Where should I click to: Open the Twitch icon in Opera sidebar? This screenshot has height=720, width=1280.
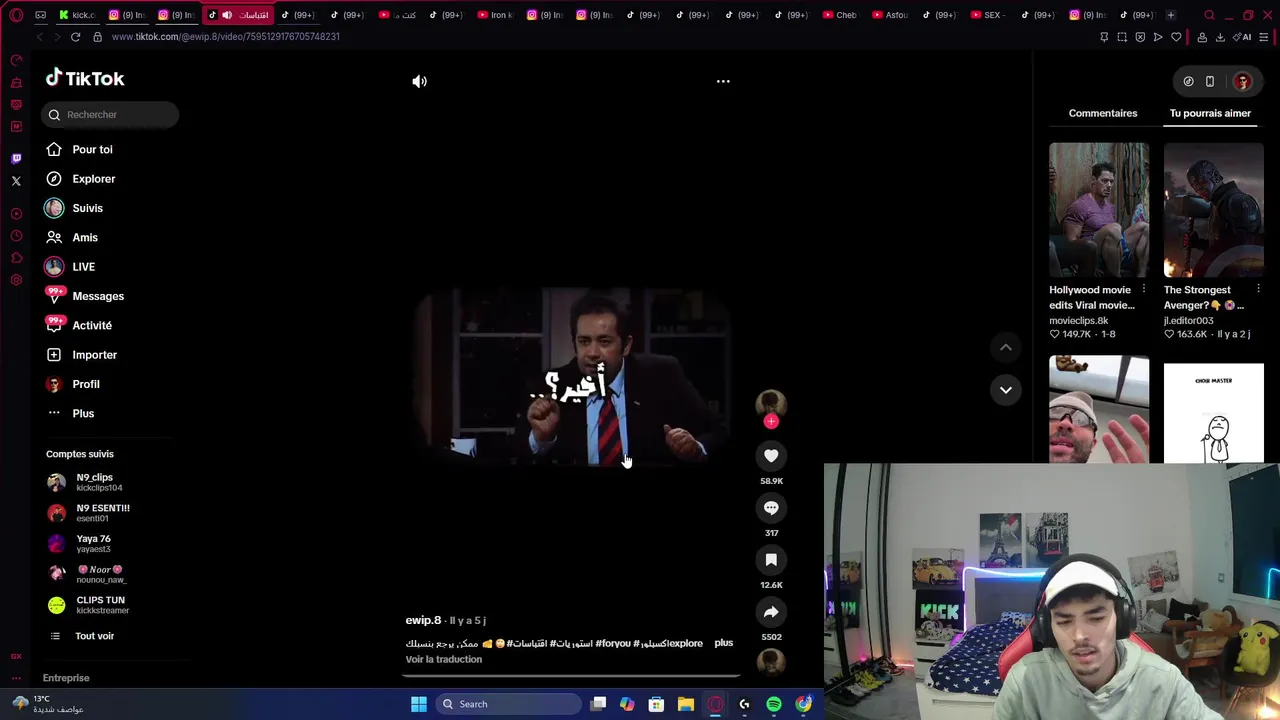[16, 159]
